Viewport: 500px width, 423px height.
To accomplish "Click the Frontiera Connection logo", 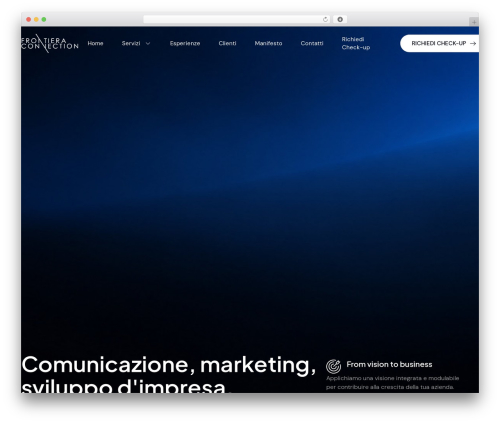I will click(50, 43).
